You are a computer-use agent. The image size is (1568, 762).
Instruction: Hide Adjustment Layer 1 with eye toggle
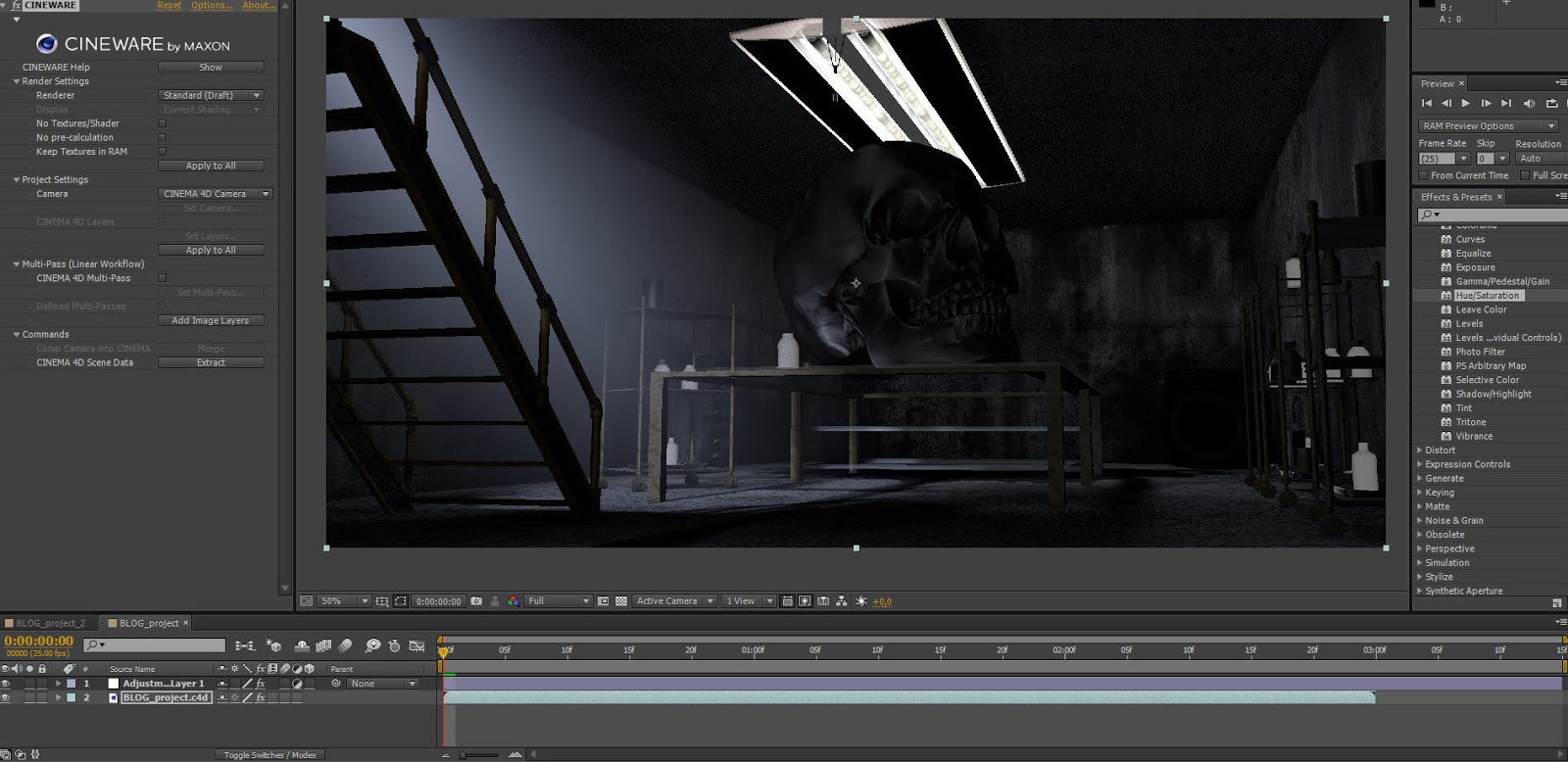[x=6, y=684]
